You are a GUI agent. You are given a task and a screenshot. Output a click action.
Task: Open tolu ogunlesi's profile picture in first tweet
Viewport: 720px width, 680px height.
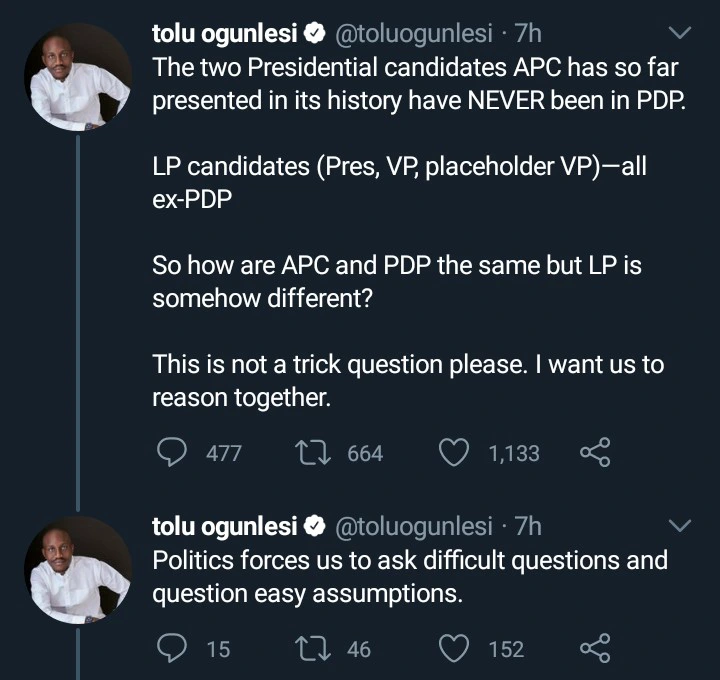[78, 78]
